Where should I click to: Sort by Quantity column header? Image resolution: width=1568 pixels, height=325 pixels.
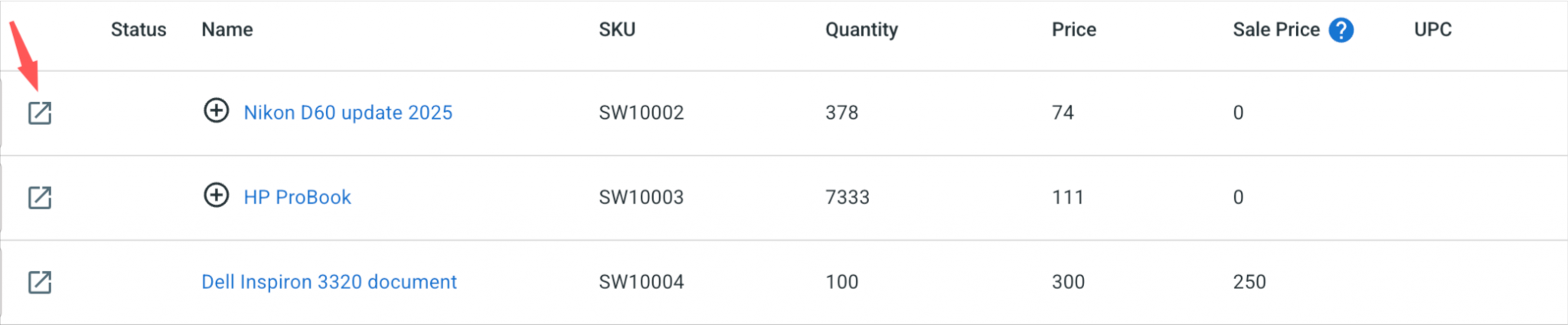(861, 30)
